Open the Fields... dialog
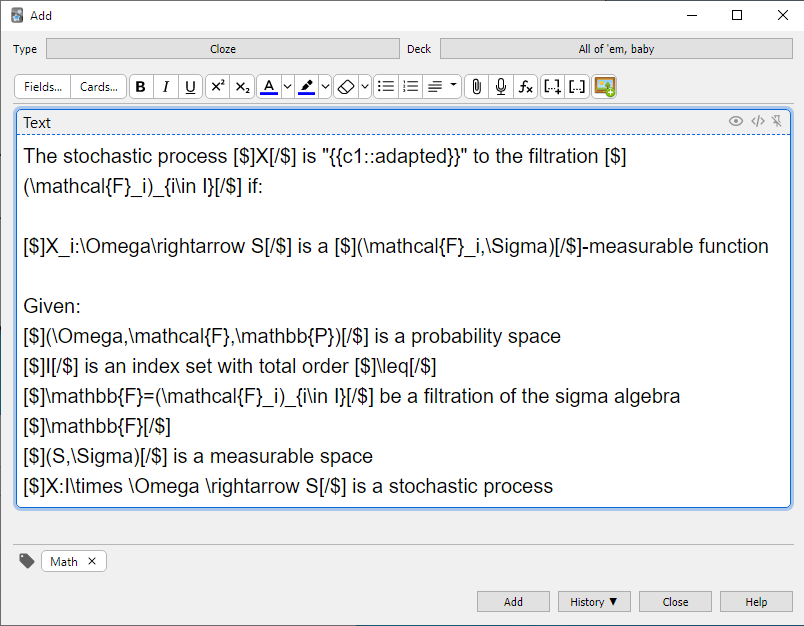Viewport: 804px width, 626px height. point(43,87)
